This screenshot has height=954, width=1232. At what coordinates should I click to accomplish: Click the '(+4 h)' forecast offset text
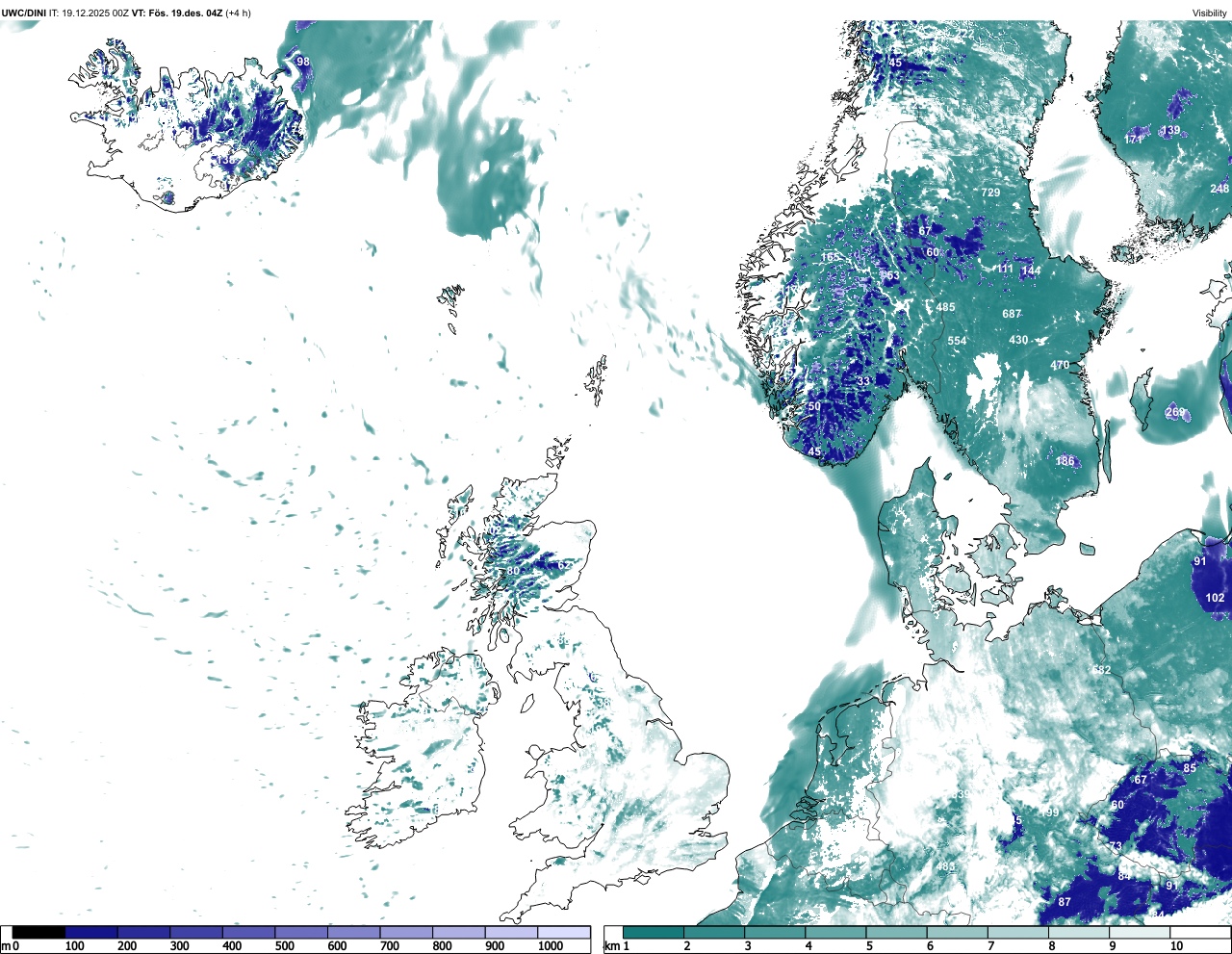[x=239, y=12]
